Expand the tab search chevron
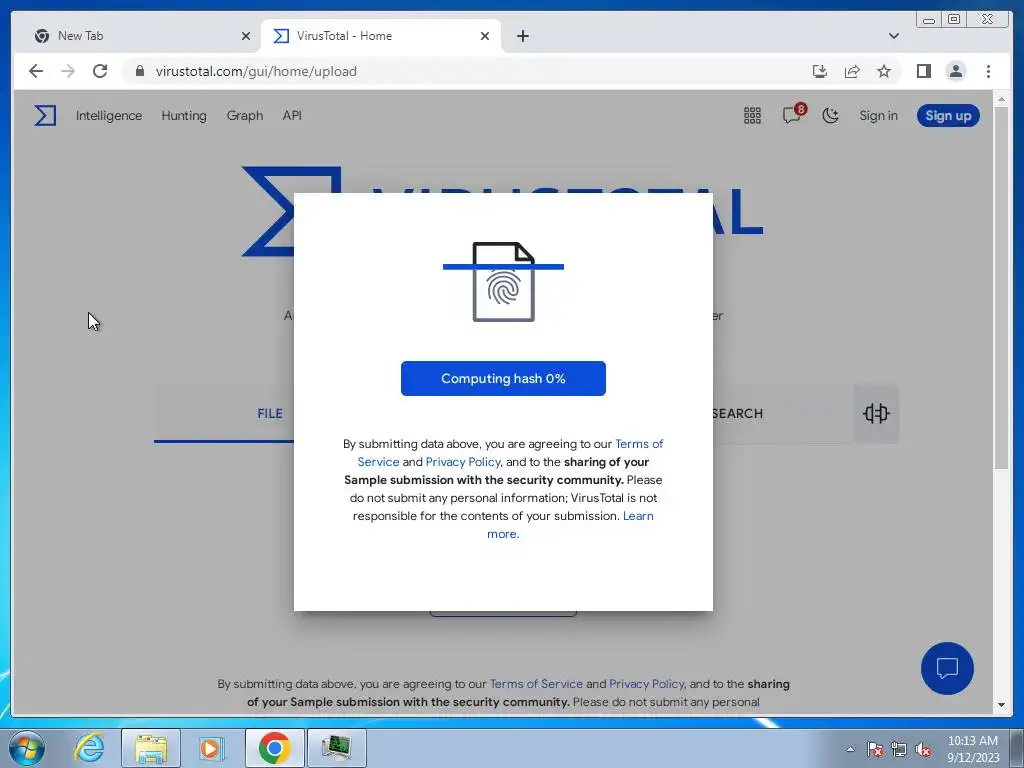The image size is (1024, 768). coord(893,36)
